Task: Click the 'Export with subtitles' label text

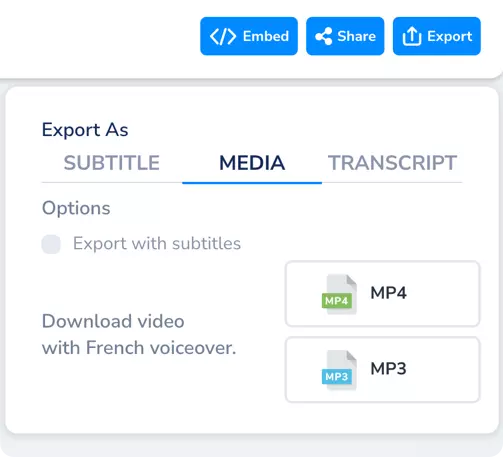Action: 157,243
